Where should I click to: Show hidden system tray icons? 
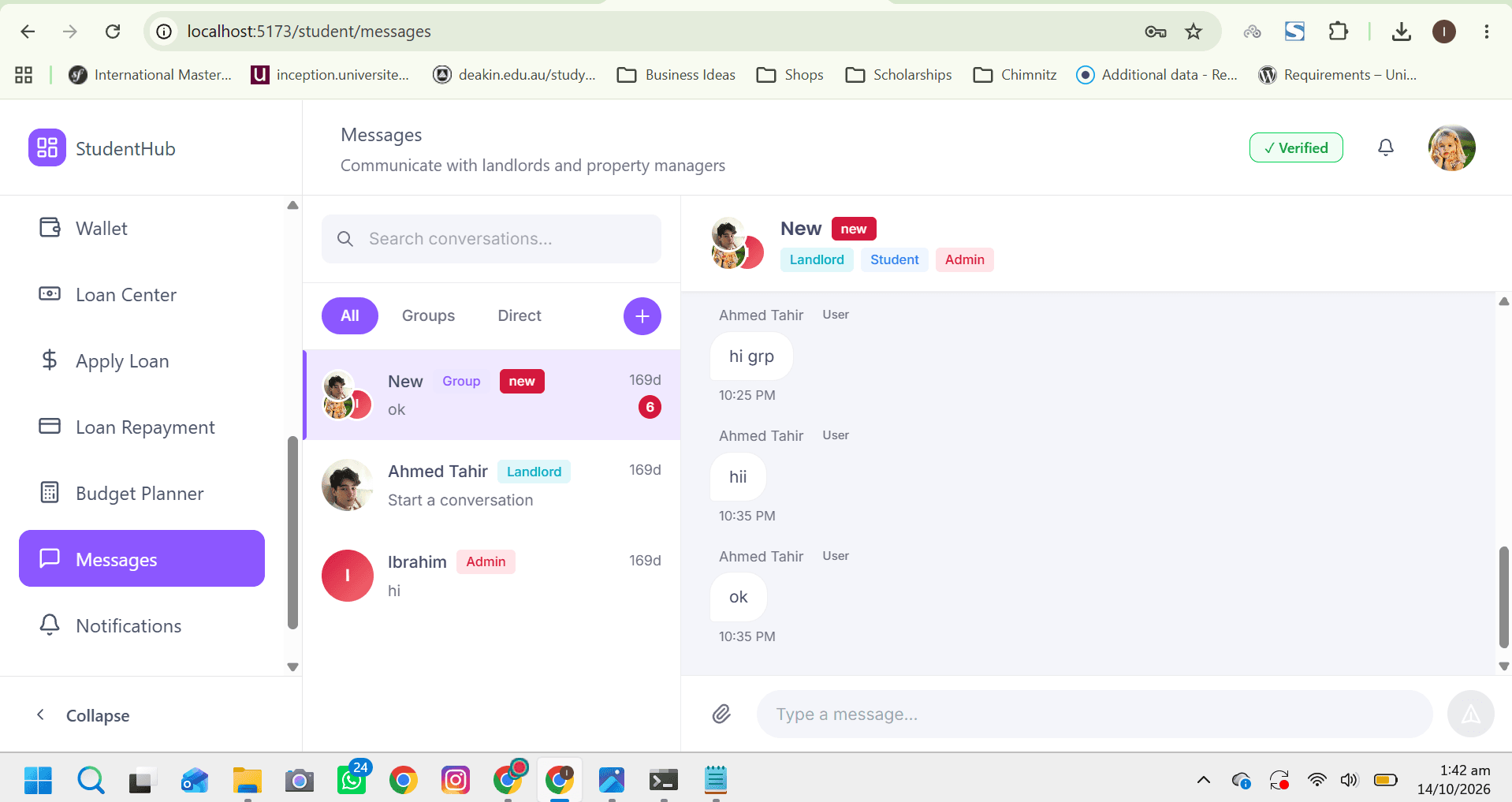coord(1203,781)
